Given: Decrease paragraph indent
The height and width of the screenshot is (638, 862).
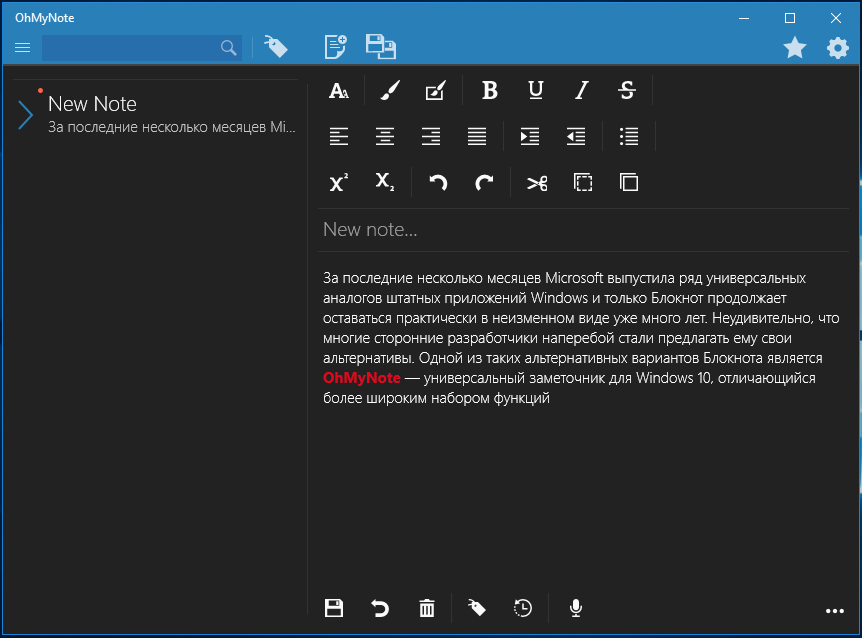Looking at the screenshot, I should [x=576, y=136].
